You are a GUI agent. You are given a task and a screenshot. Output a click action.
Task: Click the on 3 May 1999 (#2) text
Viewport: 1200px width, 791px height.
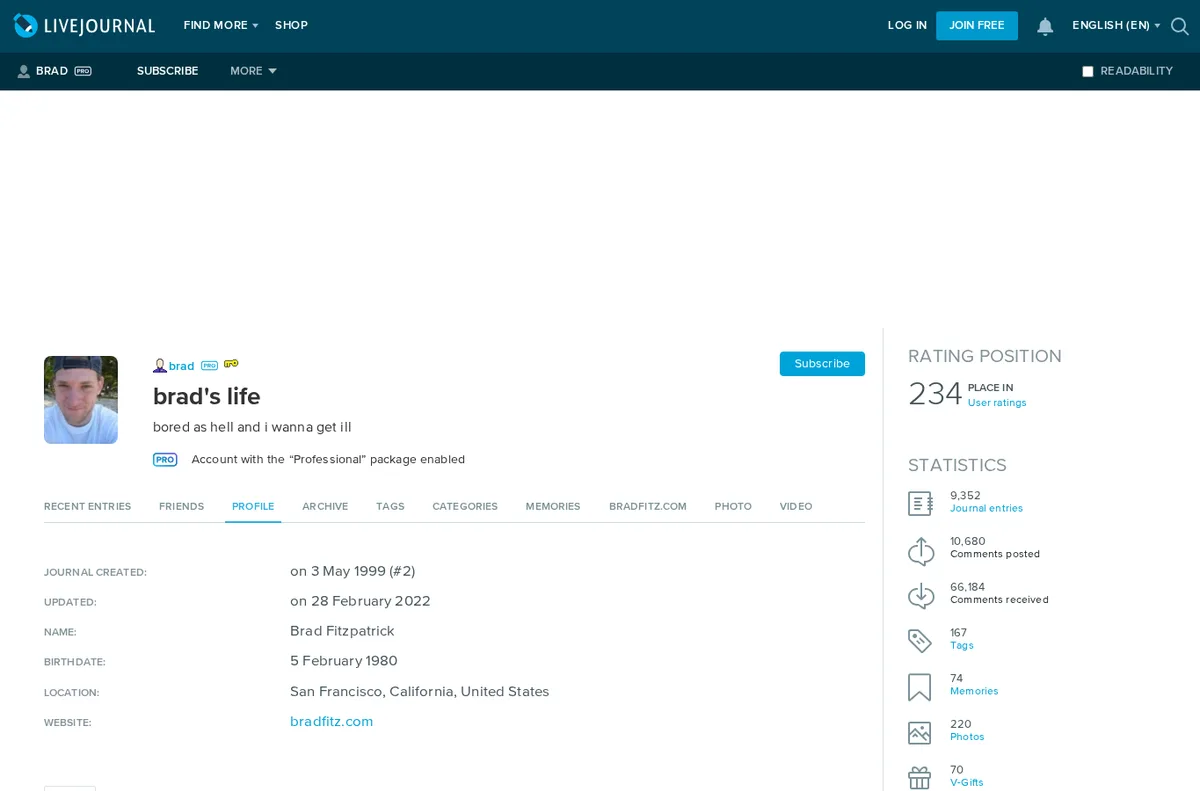coord(352,572)
